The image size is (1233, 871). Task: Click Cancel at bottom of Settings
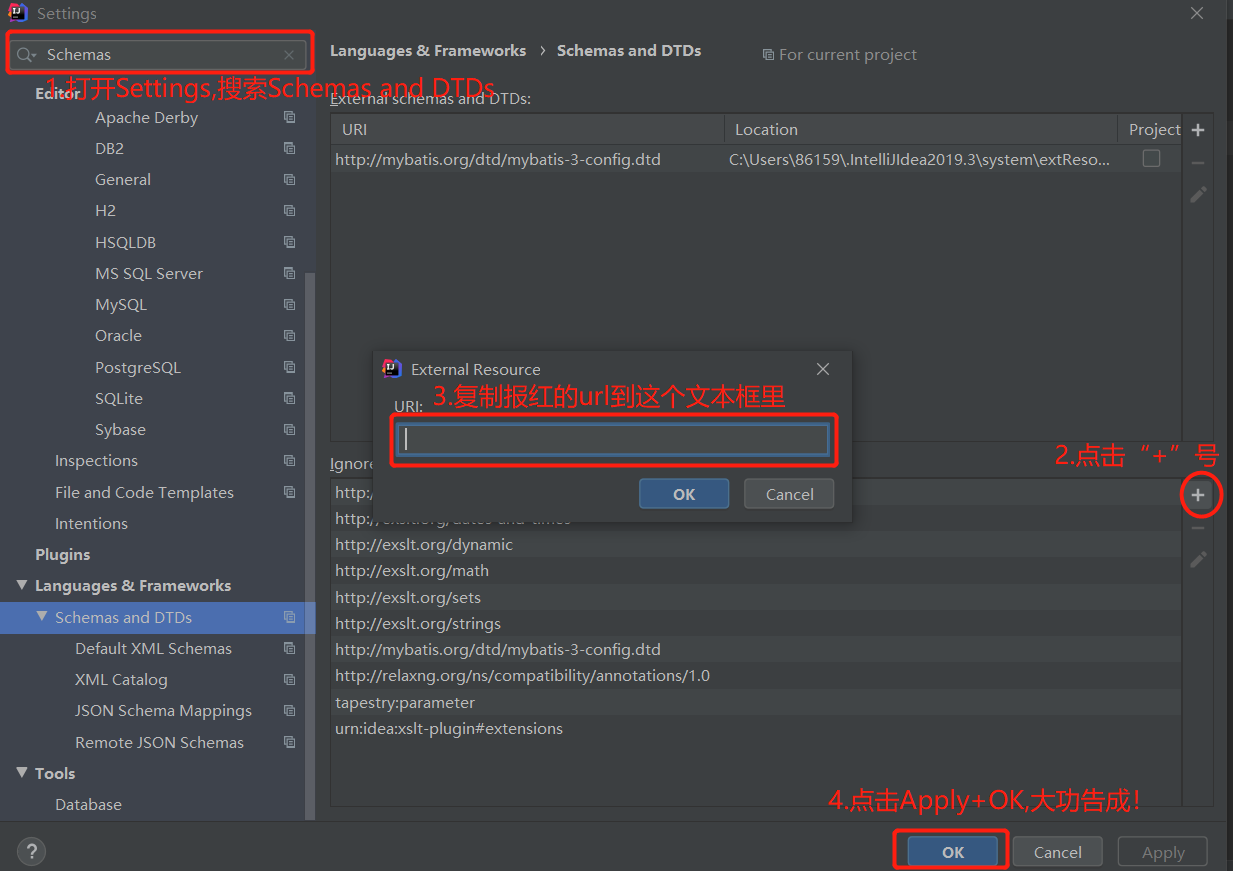coord(1058,852)
